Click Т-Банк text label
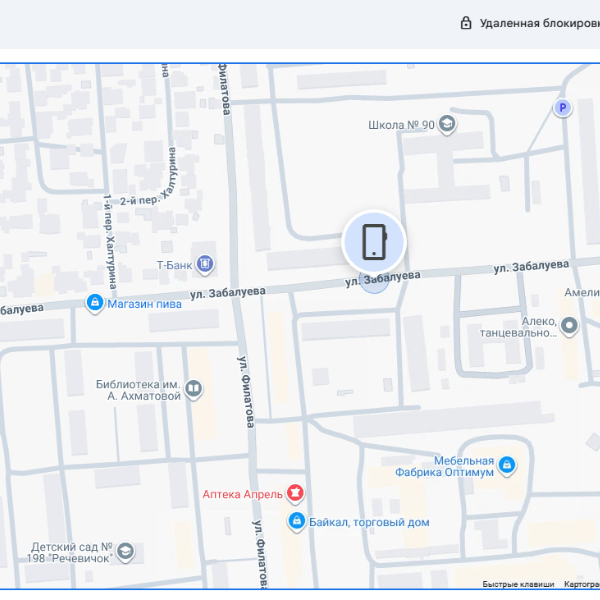 [174, 265]
